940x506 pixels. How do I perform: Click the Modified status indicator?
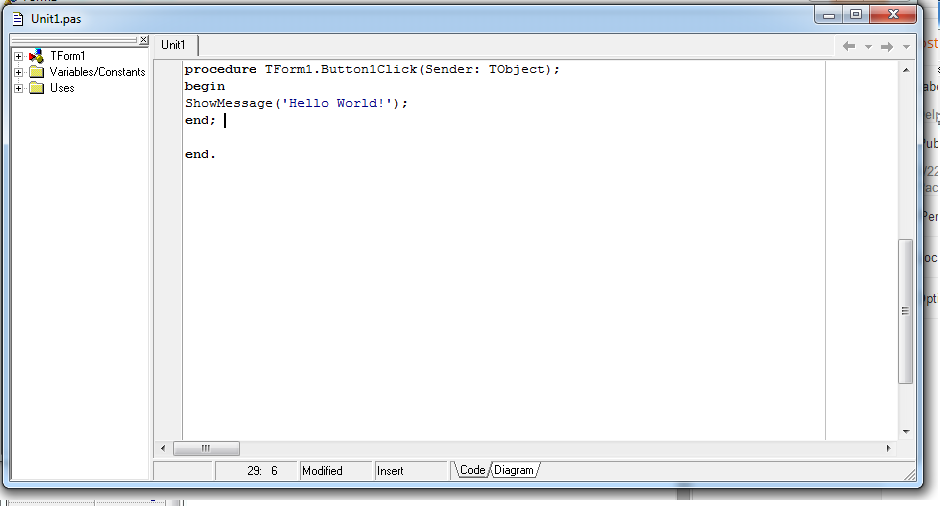pyautogui.click(x=336, y=471)
